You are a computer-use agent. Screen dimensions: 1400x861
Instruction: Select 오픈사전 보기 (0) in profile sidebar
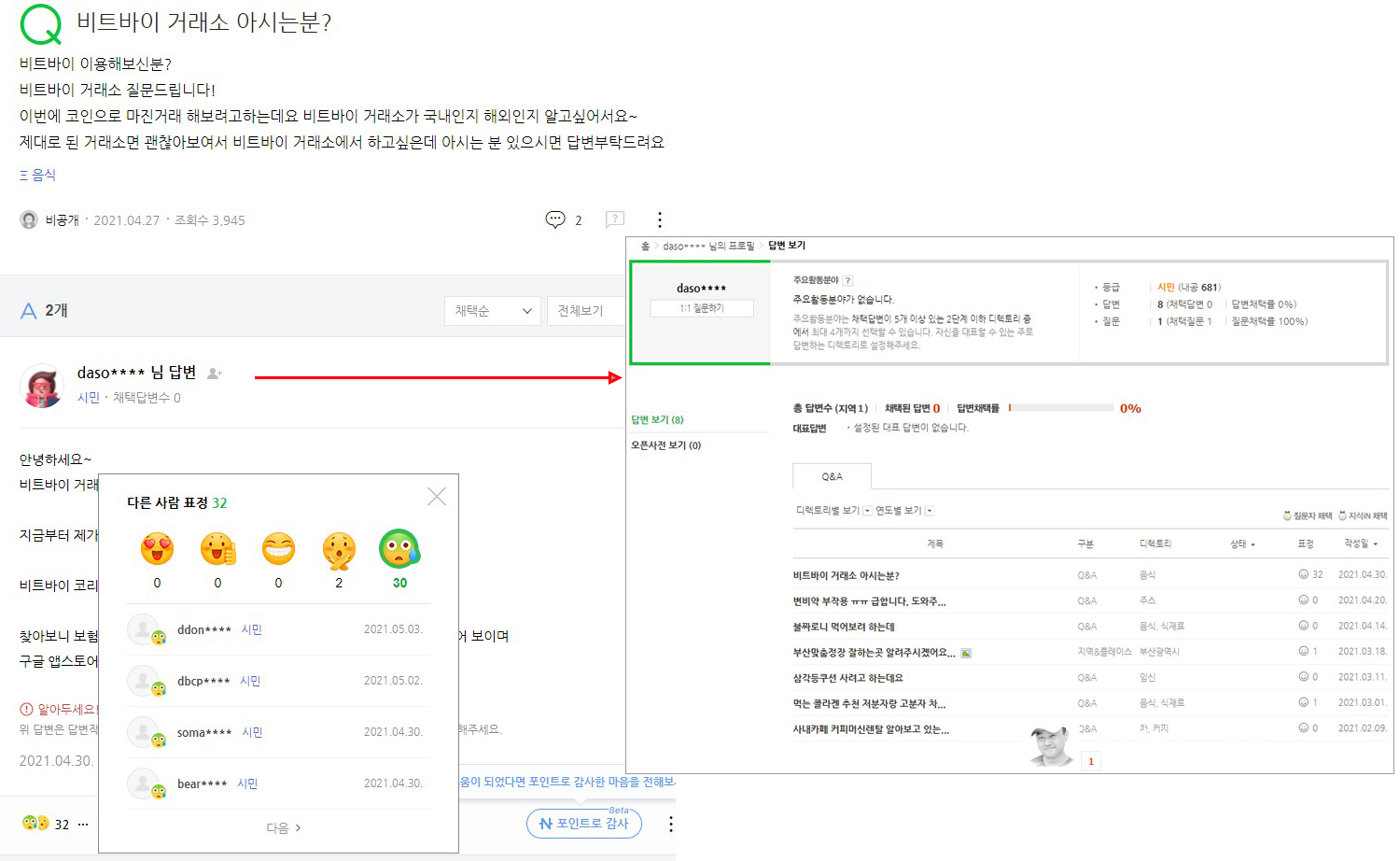665,445
